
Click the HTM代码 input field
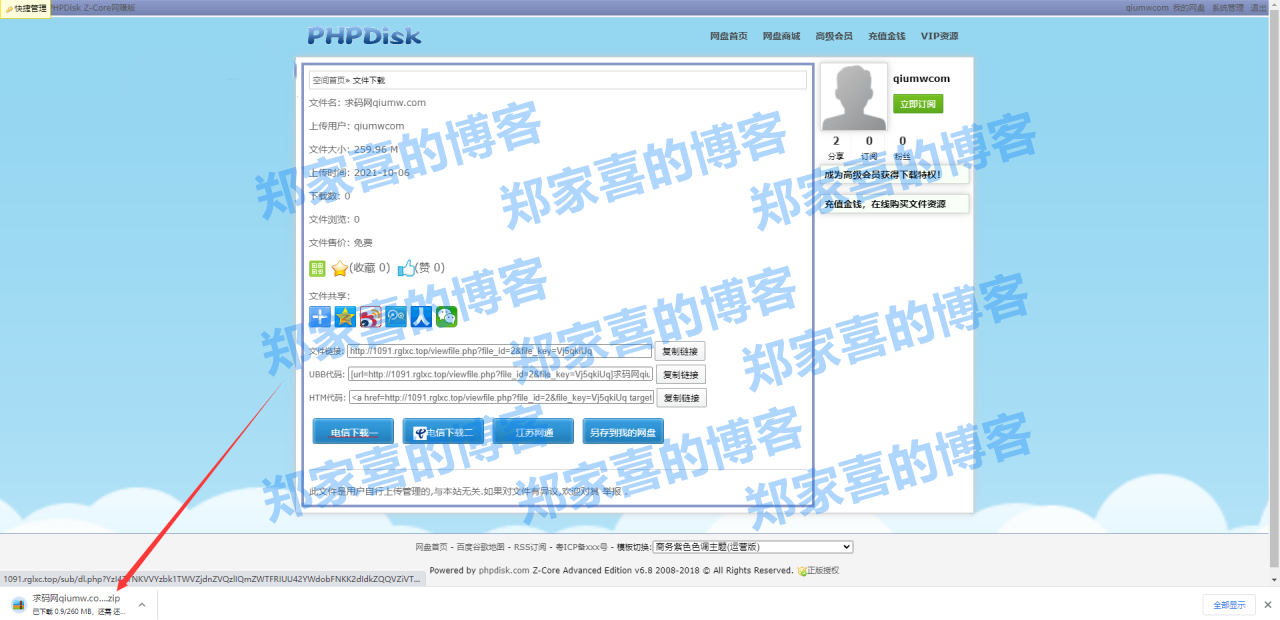(500, 398)
